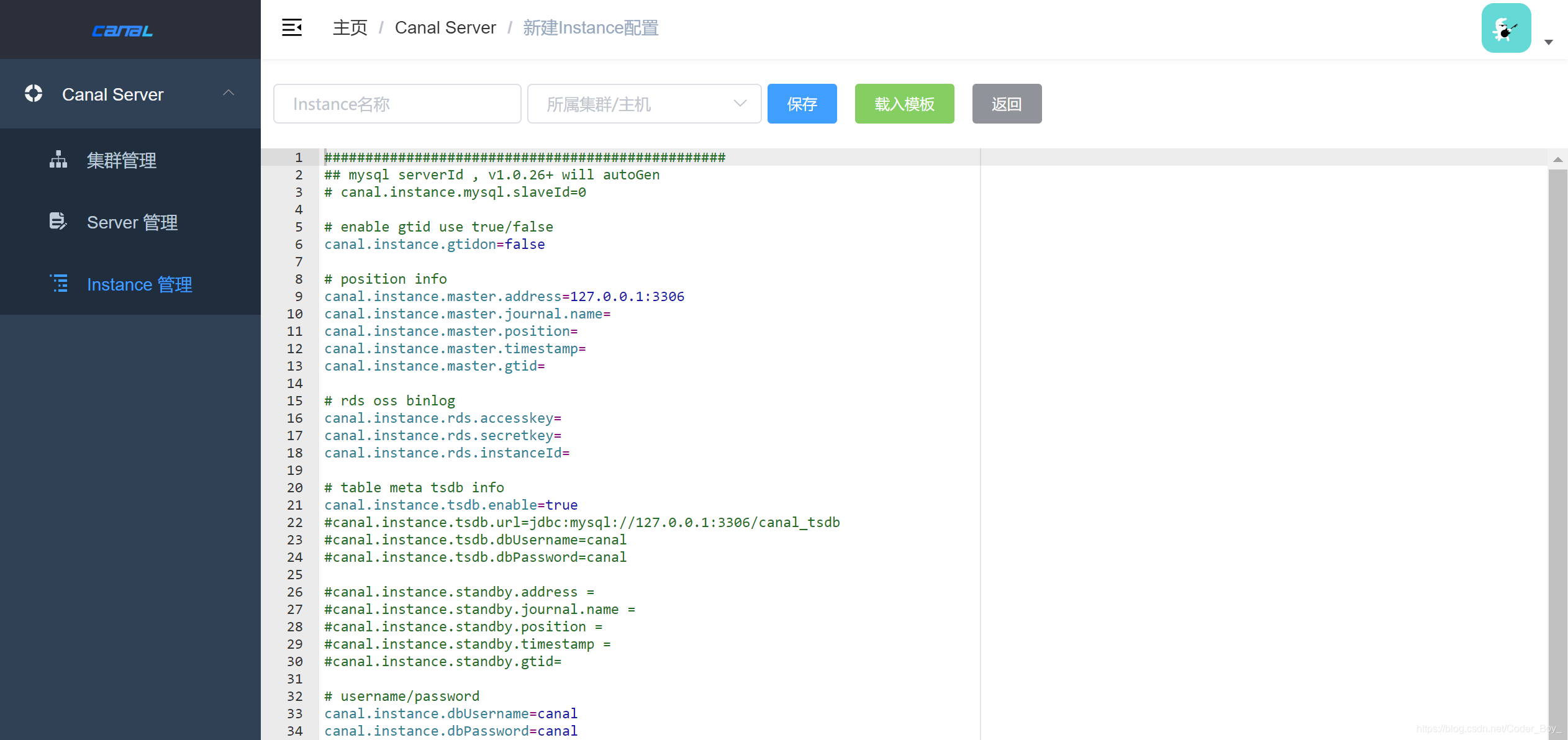Click the editor vertical scrollbar track
The height and width of the screenshot is (740, 1568).
pos(1557,453)
